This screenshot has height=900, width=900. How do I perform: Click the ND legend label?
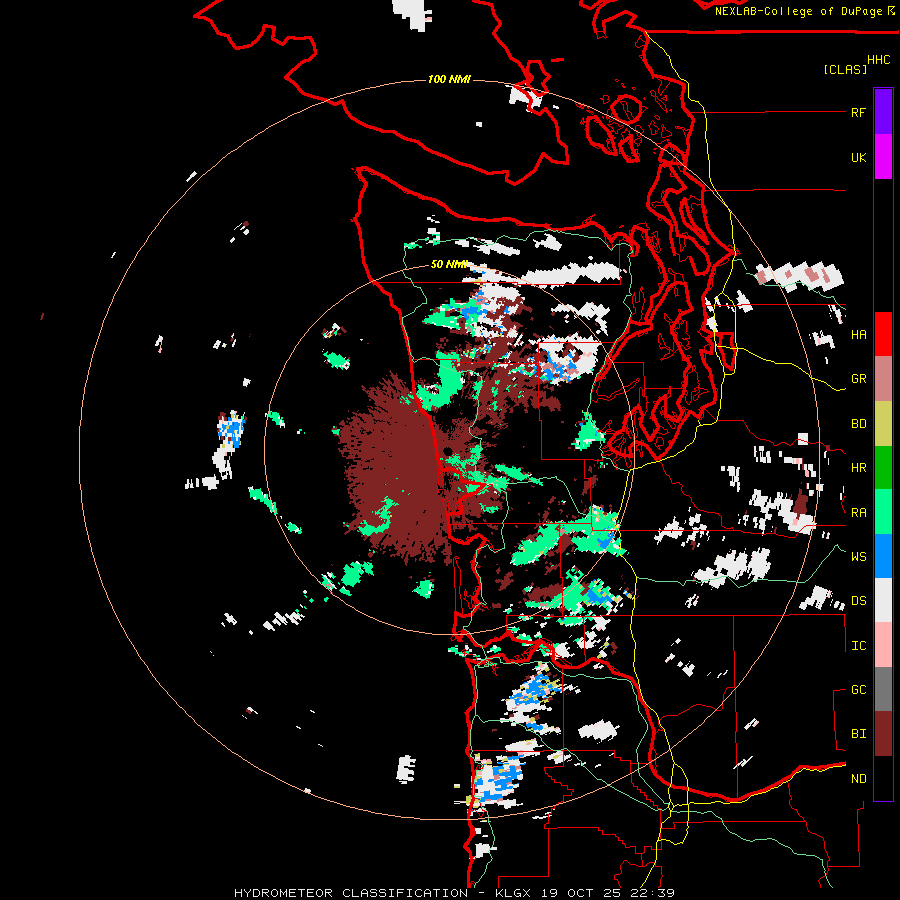(x=858, y=779)
